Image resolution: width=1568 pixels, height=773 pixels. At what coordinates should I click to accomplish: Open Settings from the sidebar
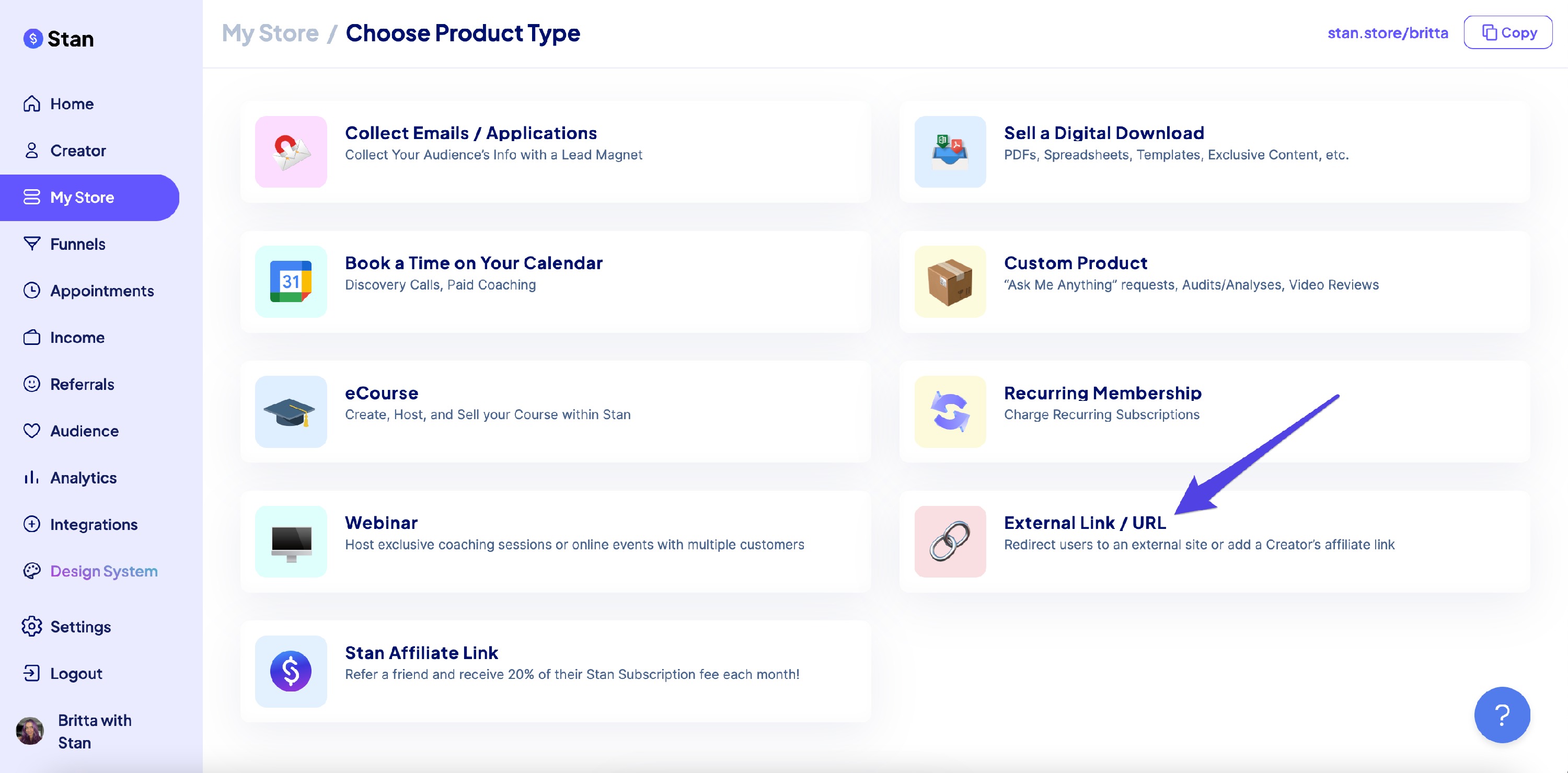80,626
